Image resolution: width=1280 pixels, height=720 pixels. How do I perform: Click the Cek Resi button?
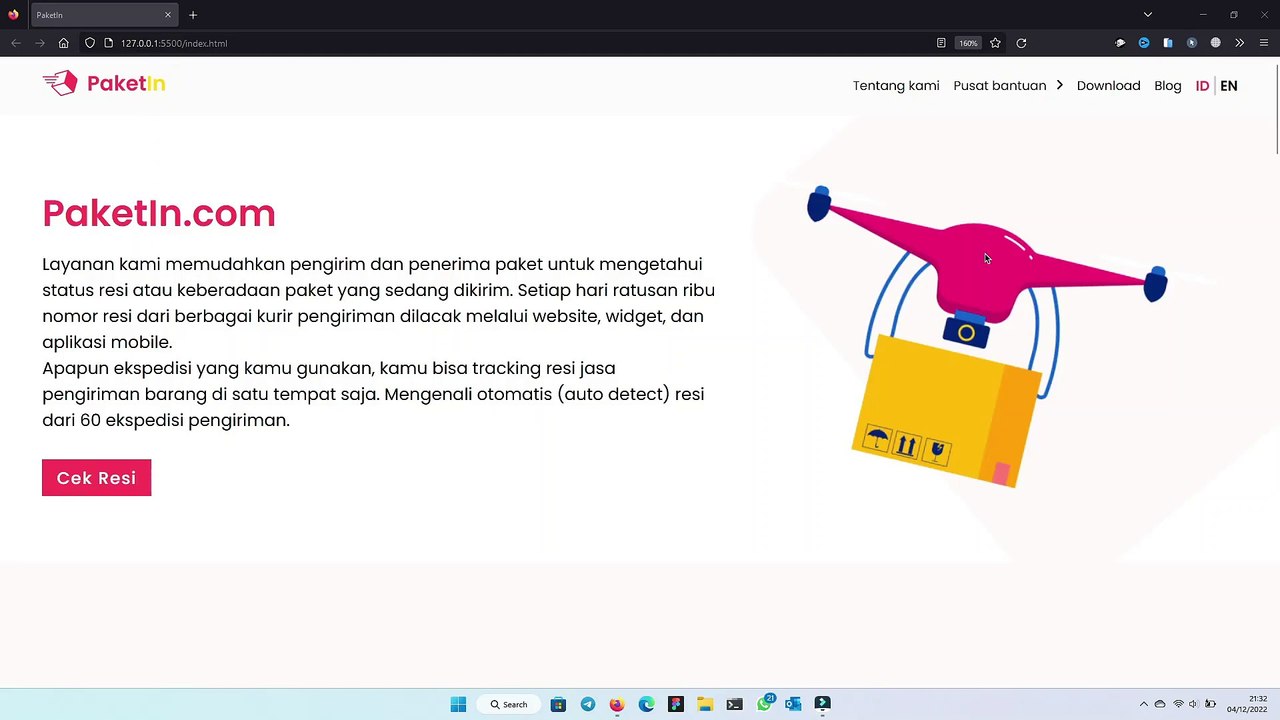(x=96, y=478)
